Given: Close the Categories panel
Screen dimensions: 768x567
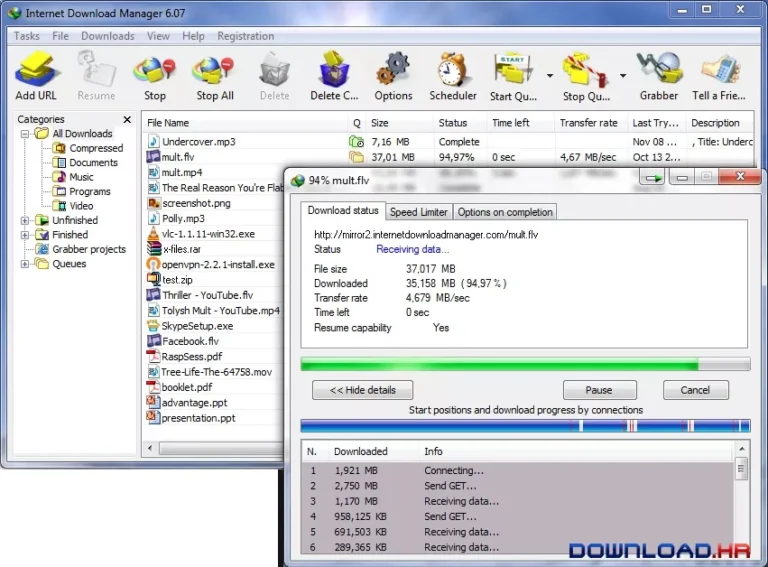Looking at the screenshot, I should coord(127,119).
